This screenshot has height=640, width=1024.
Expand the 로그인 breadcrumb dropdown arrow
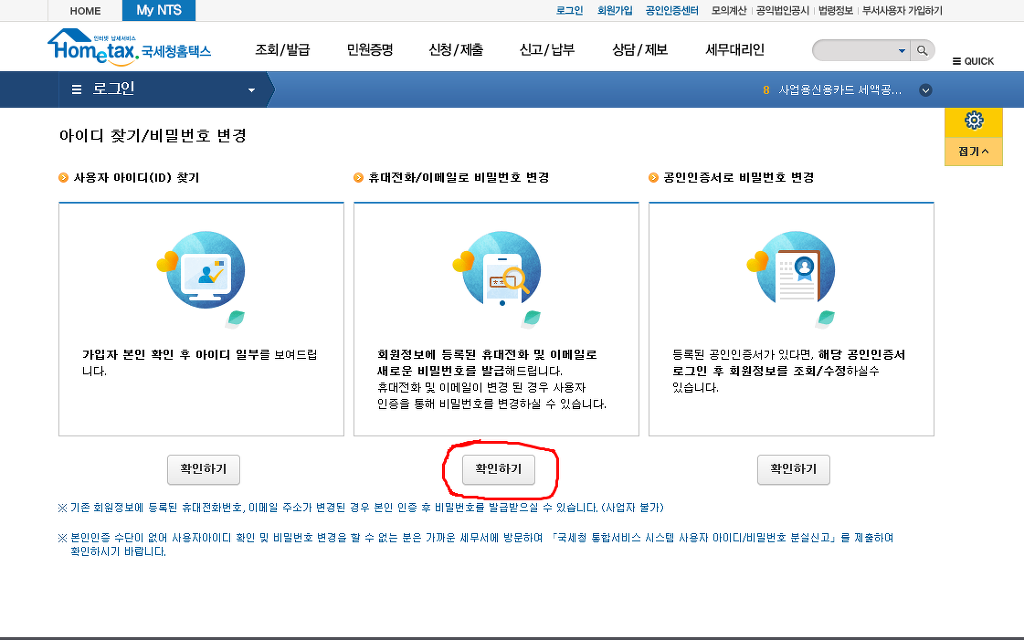251,90
